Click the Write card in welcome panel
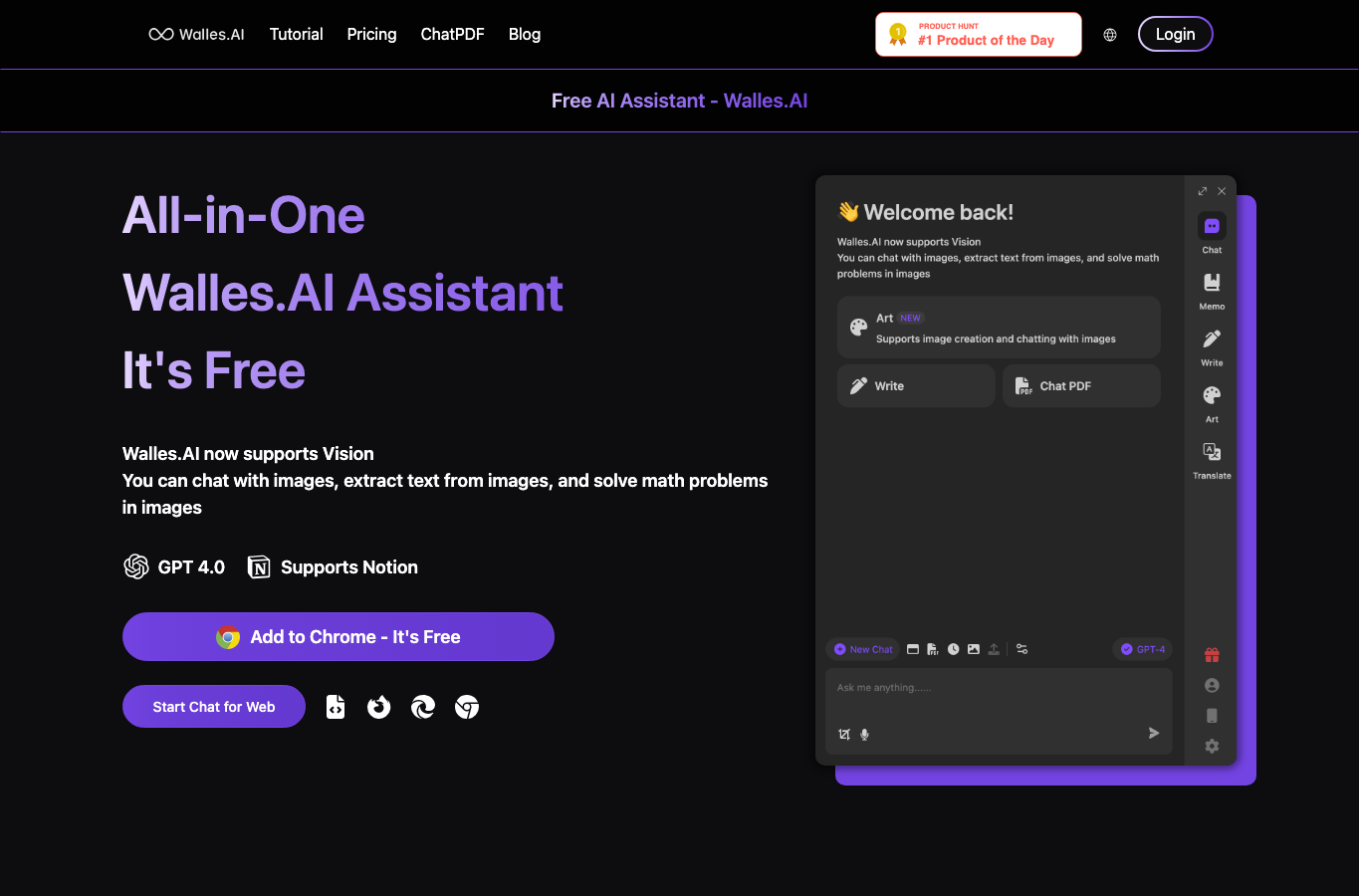Image resolution: width=1359 pixels, height=896 pixels. (916, 386)
